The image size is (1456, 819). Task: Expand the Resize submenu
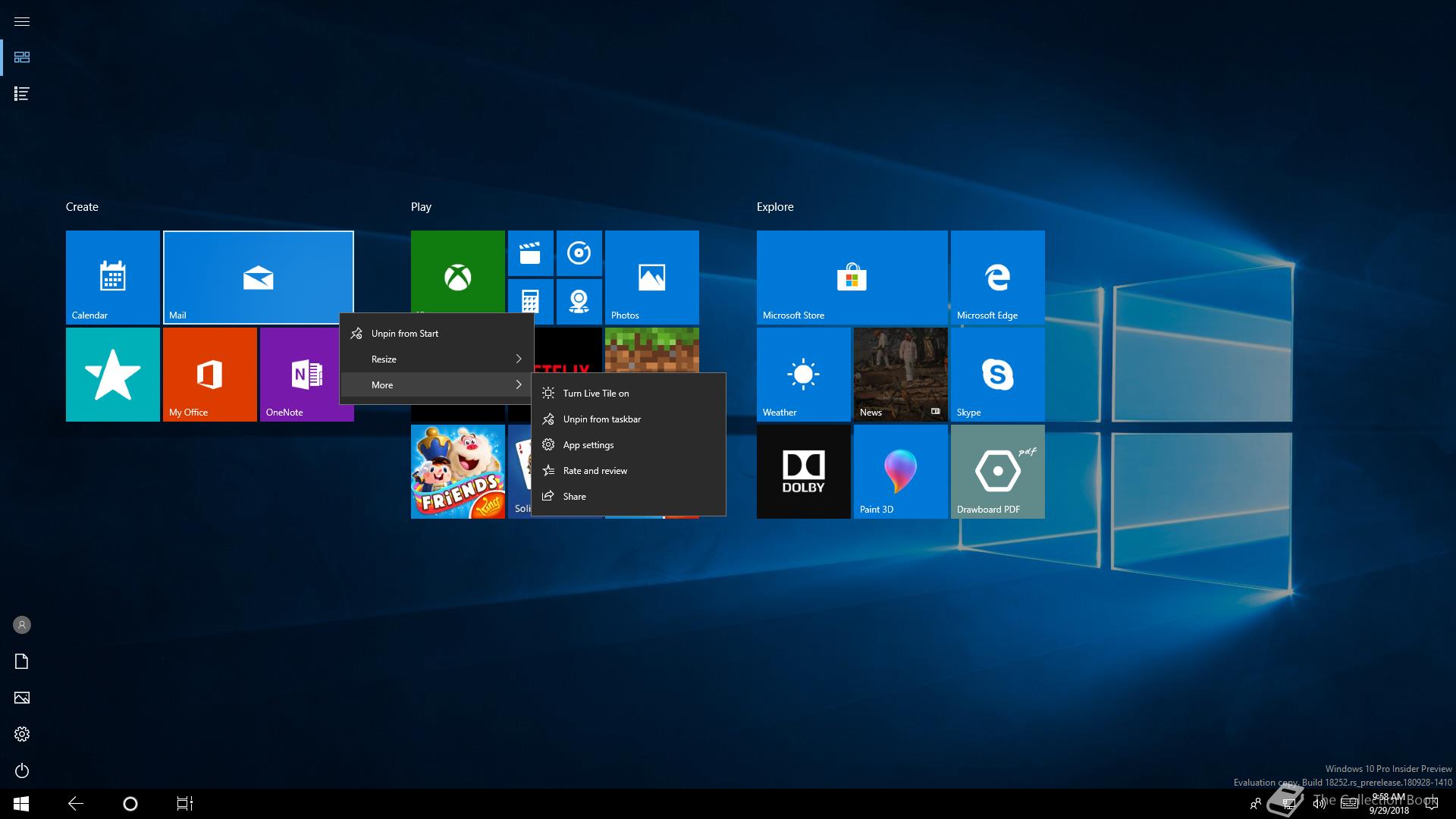437,359
